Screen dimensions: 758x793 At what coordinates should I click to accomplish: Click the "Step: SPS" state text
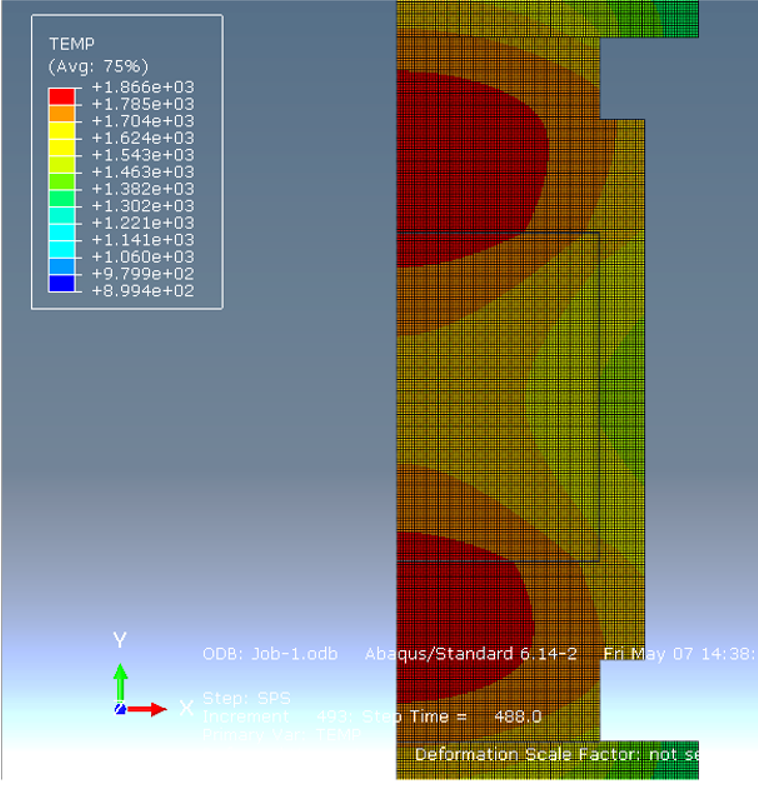click(246, 697)
